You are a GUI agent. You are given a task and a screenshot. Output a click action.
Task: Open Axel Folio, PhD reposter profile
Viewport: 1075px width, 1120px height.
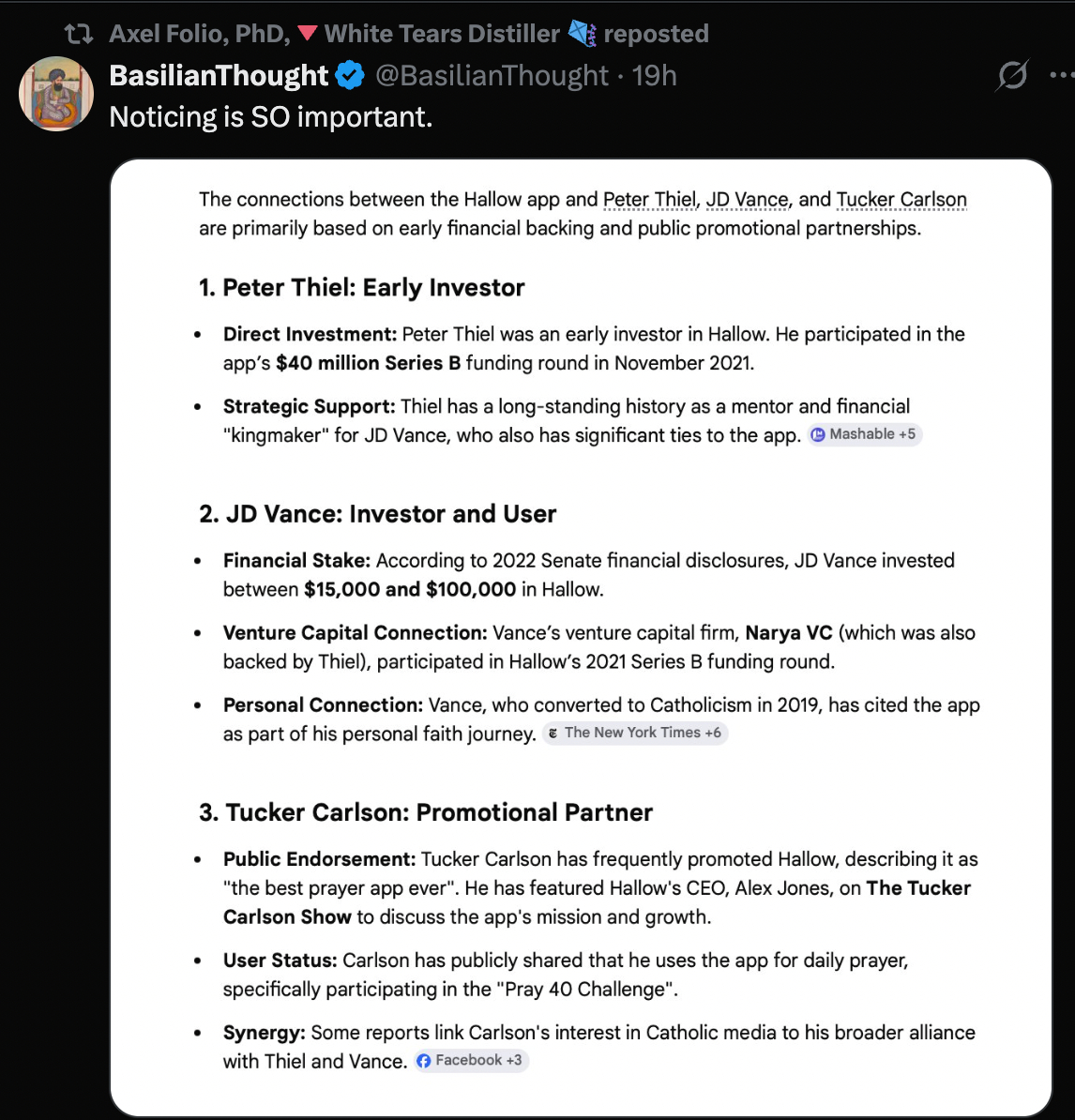coord(199,35)
